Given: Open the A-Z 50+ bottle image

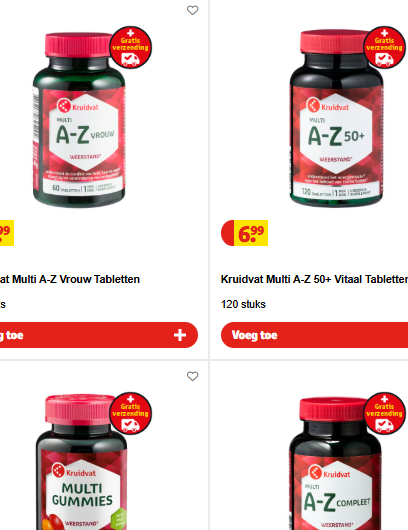Looking at the screenshot, I should [336, 118].
